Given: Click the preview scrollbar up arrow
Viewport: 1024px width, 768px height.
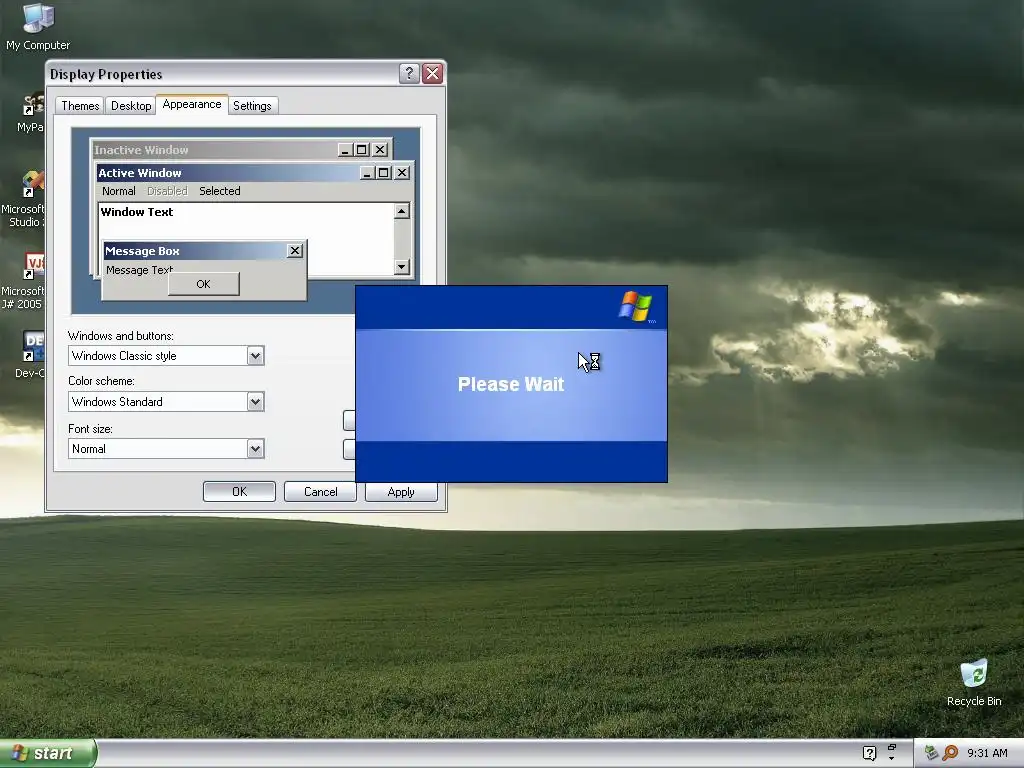Looking at the screenshot, I should tap(402, 211).
